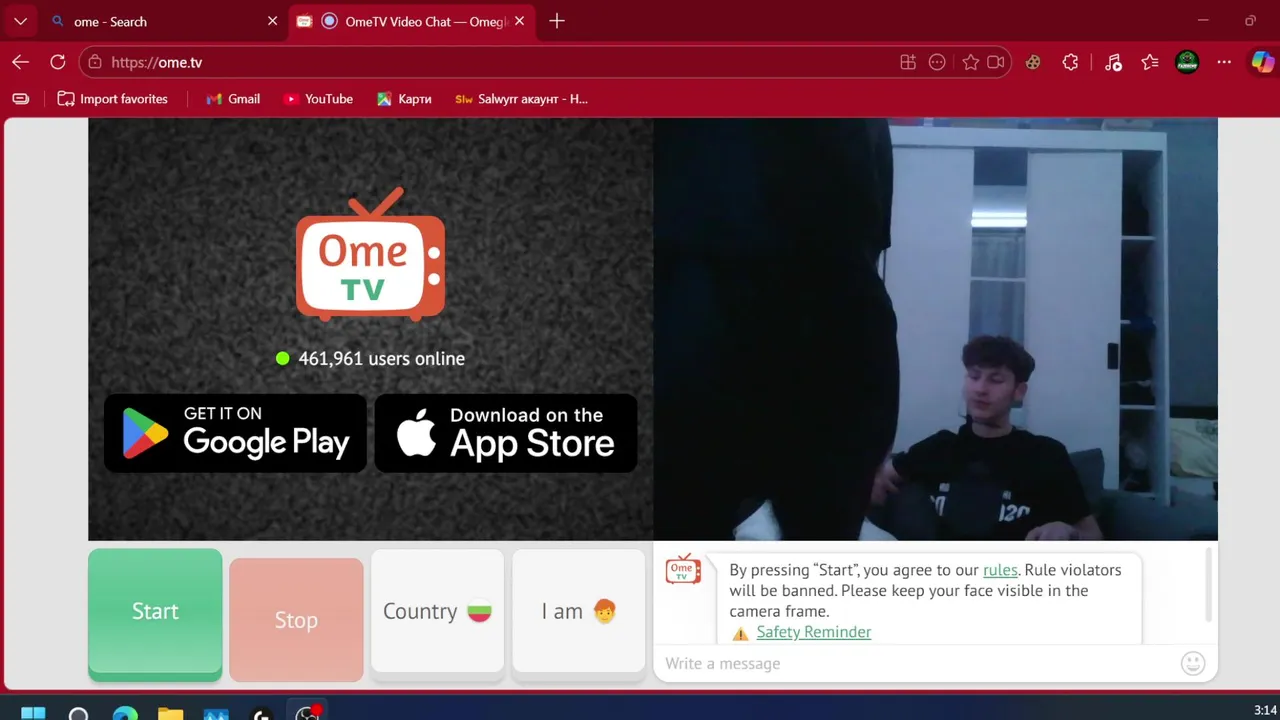The width and height of the screenshot is (1280, 720).
Task: Click the OmeTV avatar beside the chat message
Action: coord(683,570)
